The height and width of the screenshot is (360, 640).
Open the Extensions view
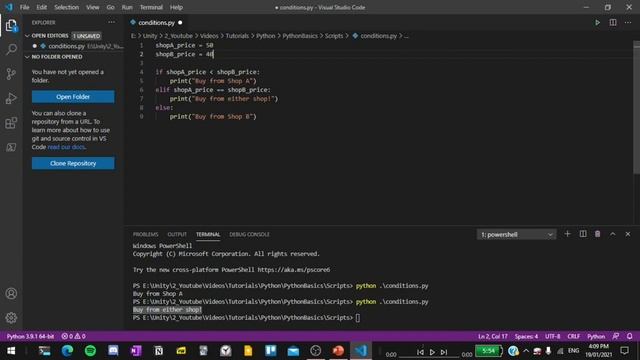pos(11,123)
